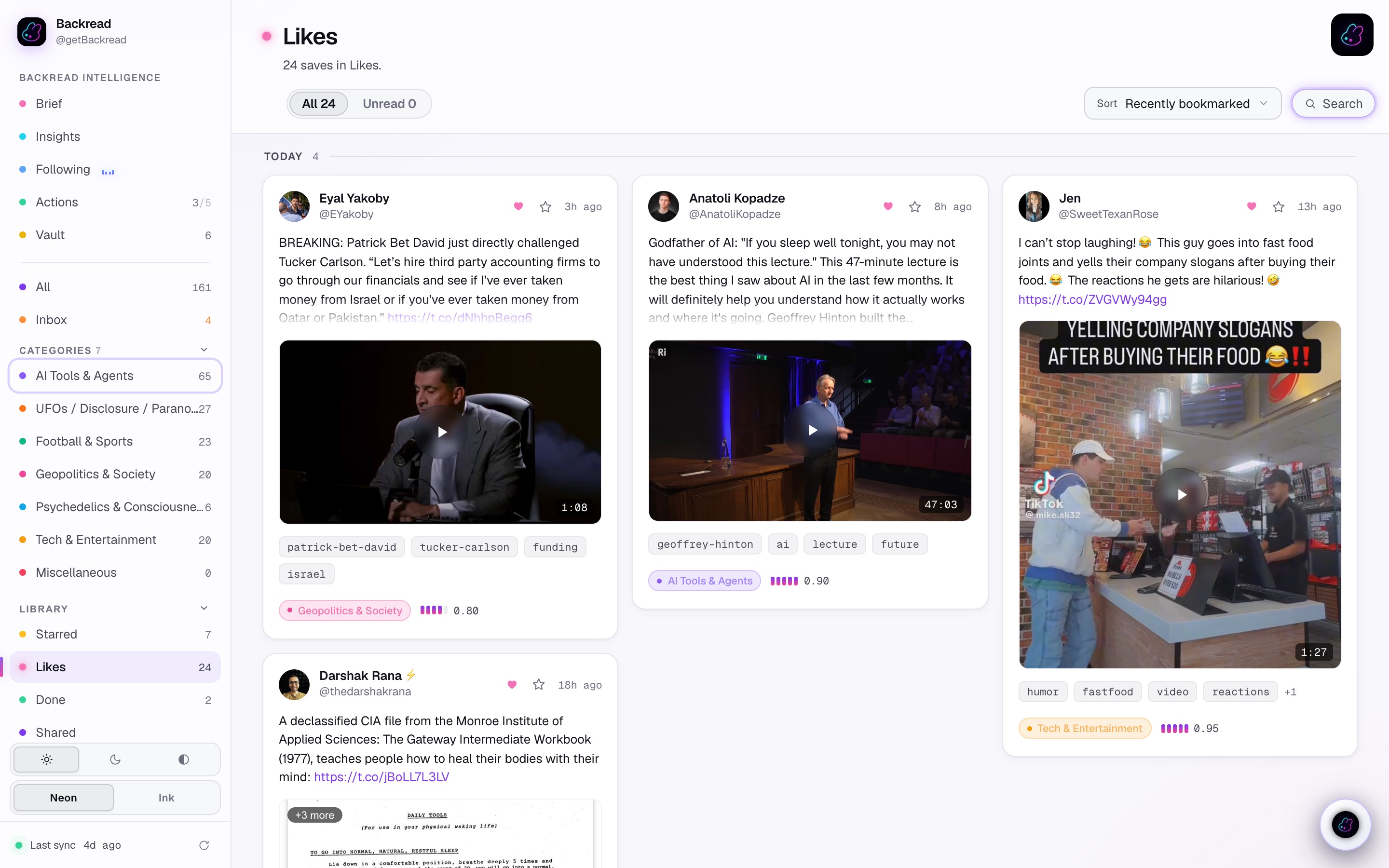The height and width of the screenshot is (868, 1389).
Task: Collapse the Categories section chevron
Action: coord(204,350)
